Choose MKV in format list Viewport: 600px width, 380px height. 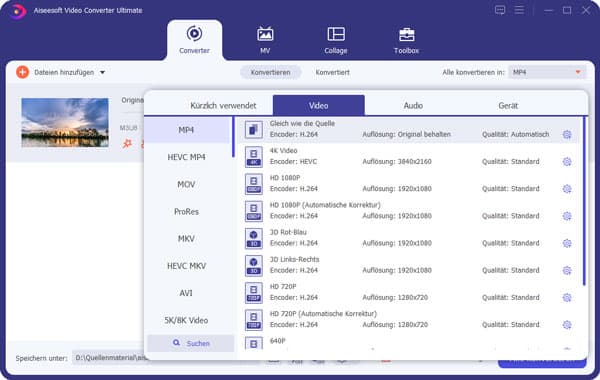186,239
